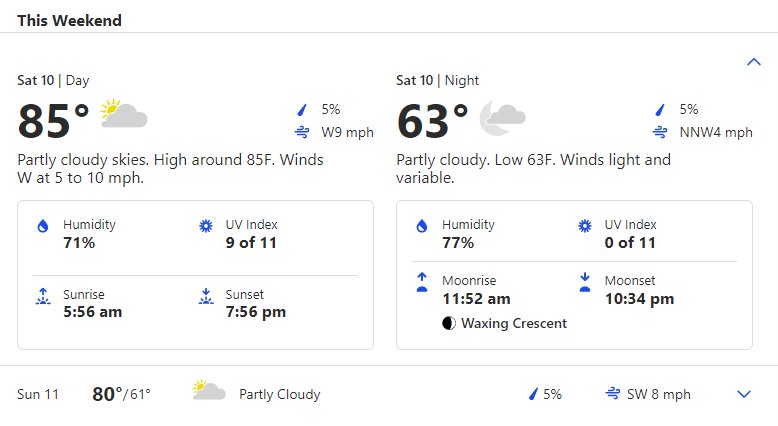Click the Night UV Index sun icon

tap(585, 226)
